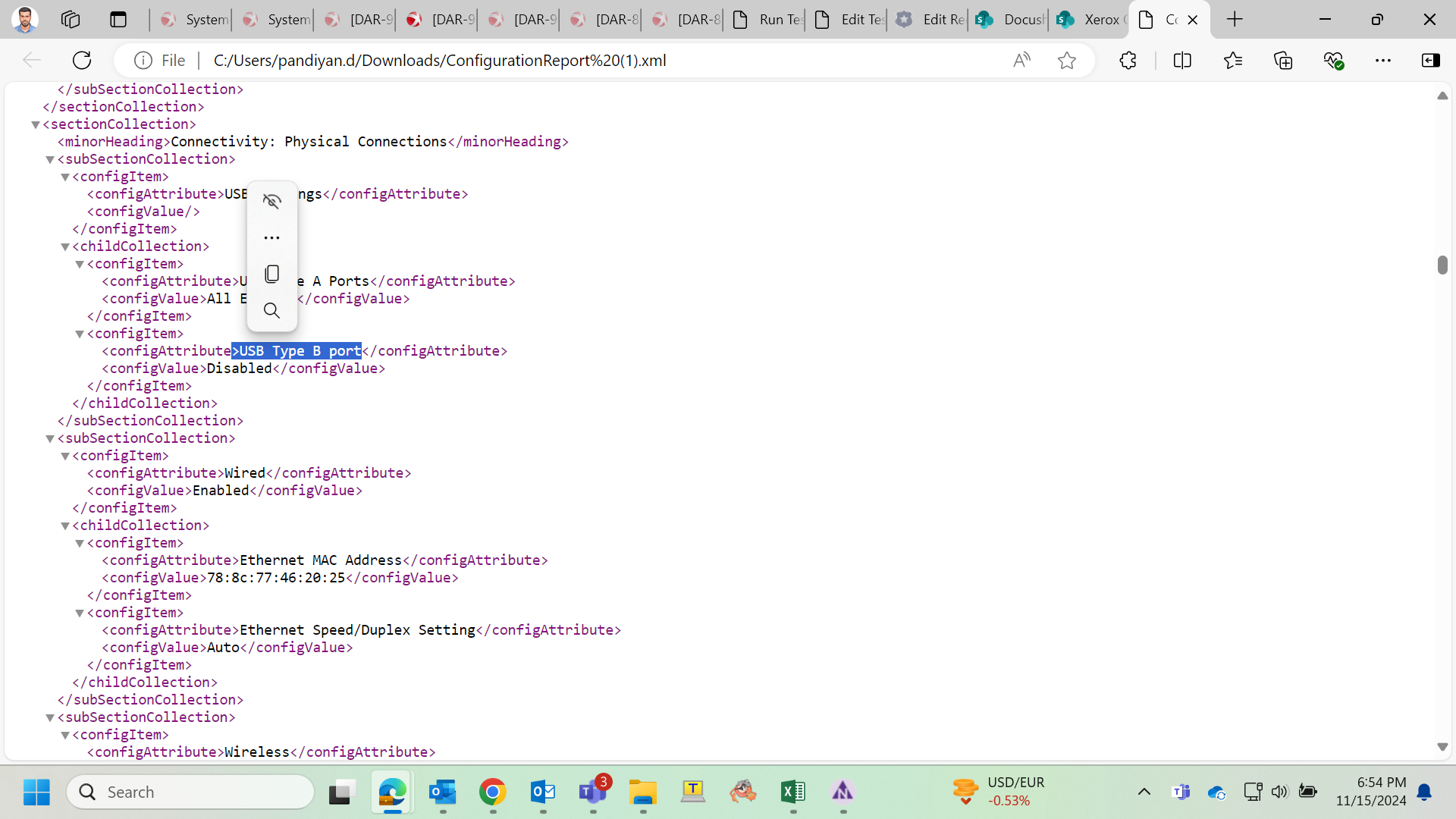The width and height of the screenshot is (1456, 819).
Task: Click the hide mini menu eye icon
Action: (271, 201)
